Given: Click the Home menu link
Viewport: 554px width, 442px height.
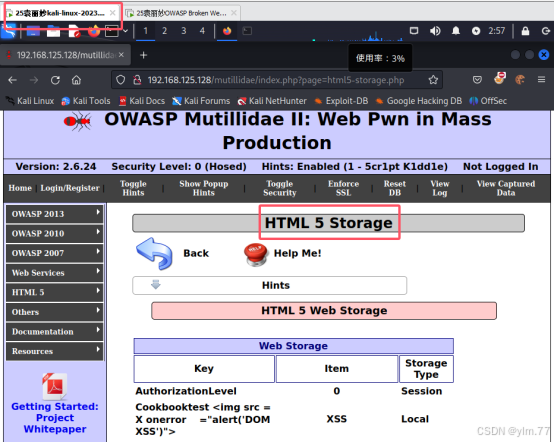Looking at the screenshot, I should (20, 188).
